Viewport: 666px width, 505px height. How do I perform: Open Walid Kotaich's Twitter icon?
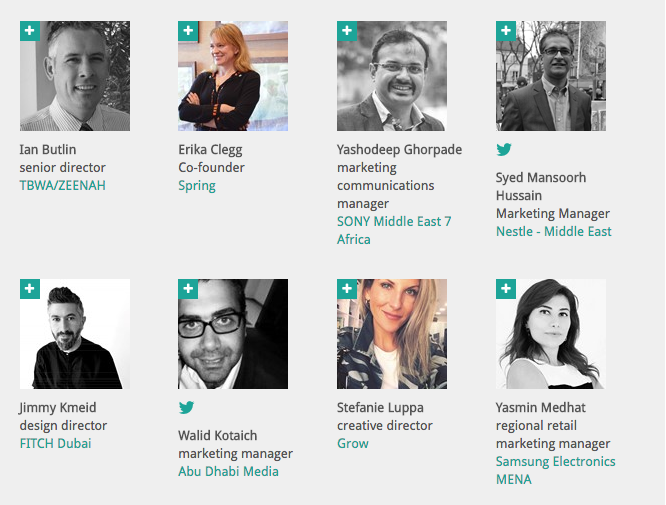(x=186, y=408)
